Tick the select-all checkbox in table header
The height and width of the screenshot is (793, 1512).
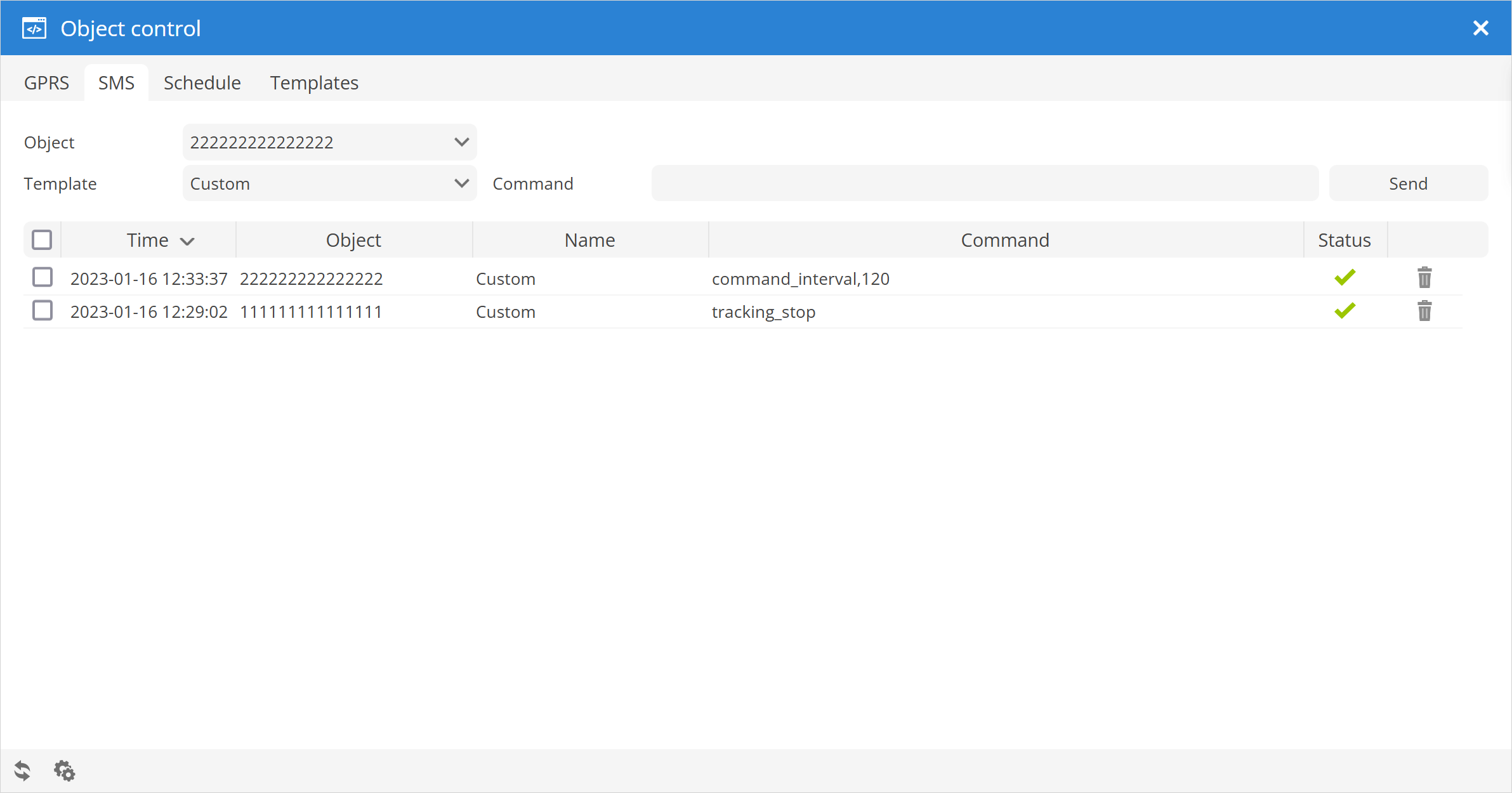coord(42,240)
